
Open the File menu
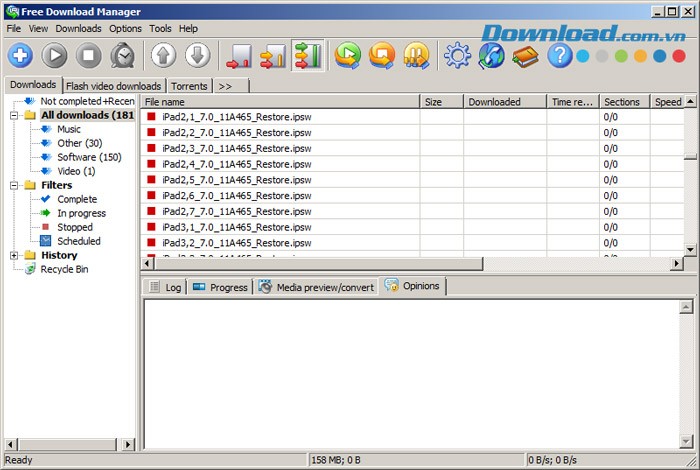tap(14, 29)
